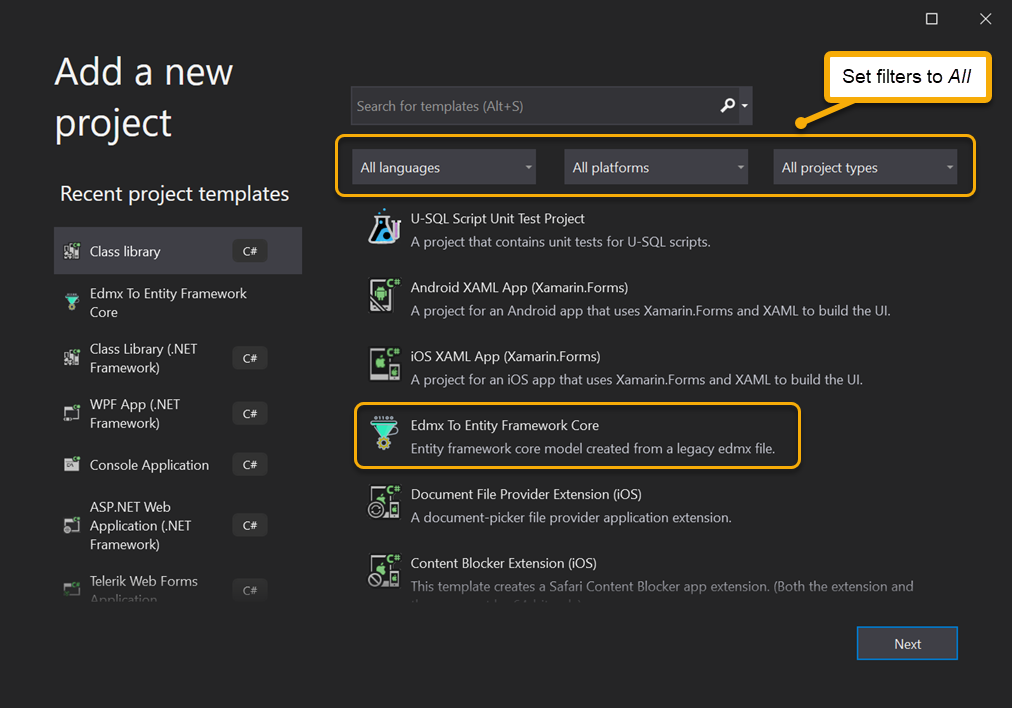Select iOS XAML App (Xamarin.Forms) title
1012x708 pixels.
[505, 356]
